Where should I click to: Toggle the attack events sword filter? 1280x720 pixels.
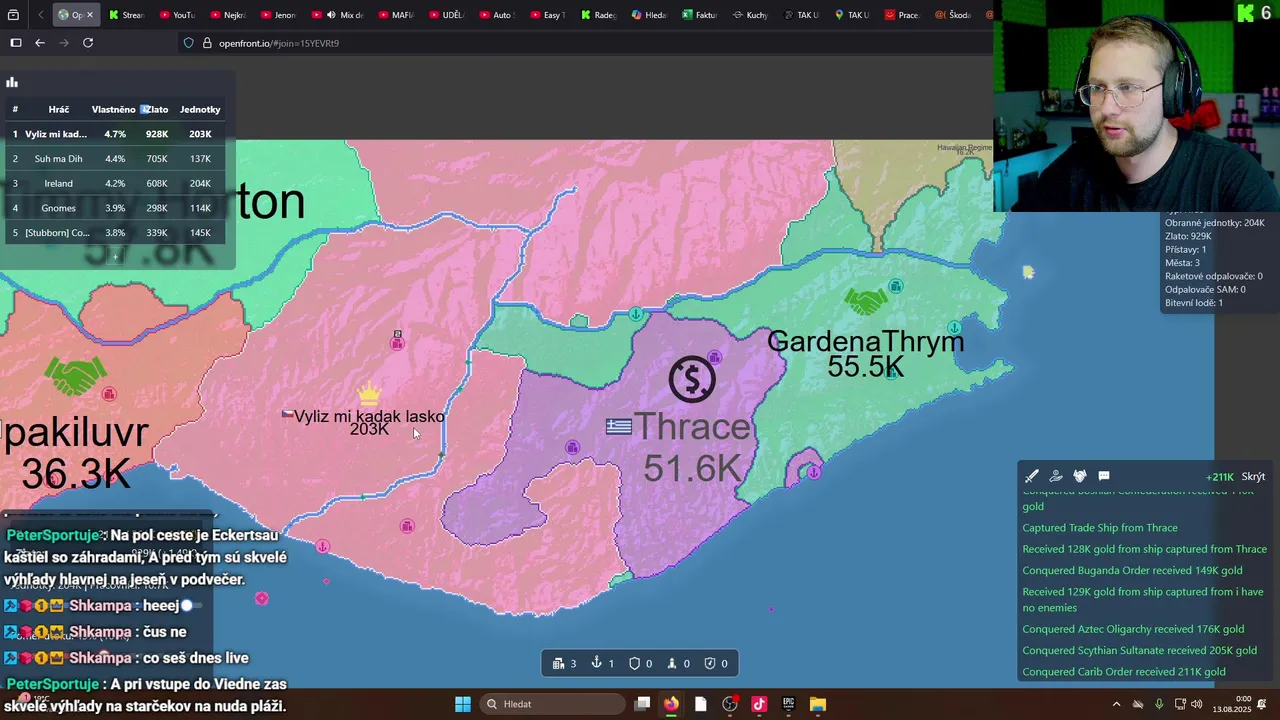[x=1032, y=476]
